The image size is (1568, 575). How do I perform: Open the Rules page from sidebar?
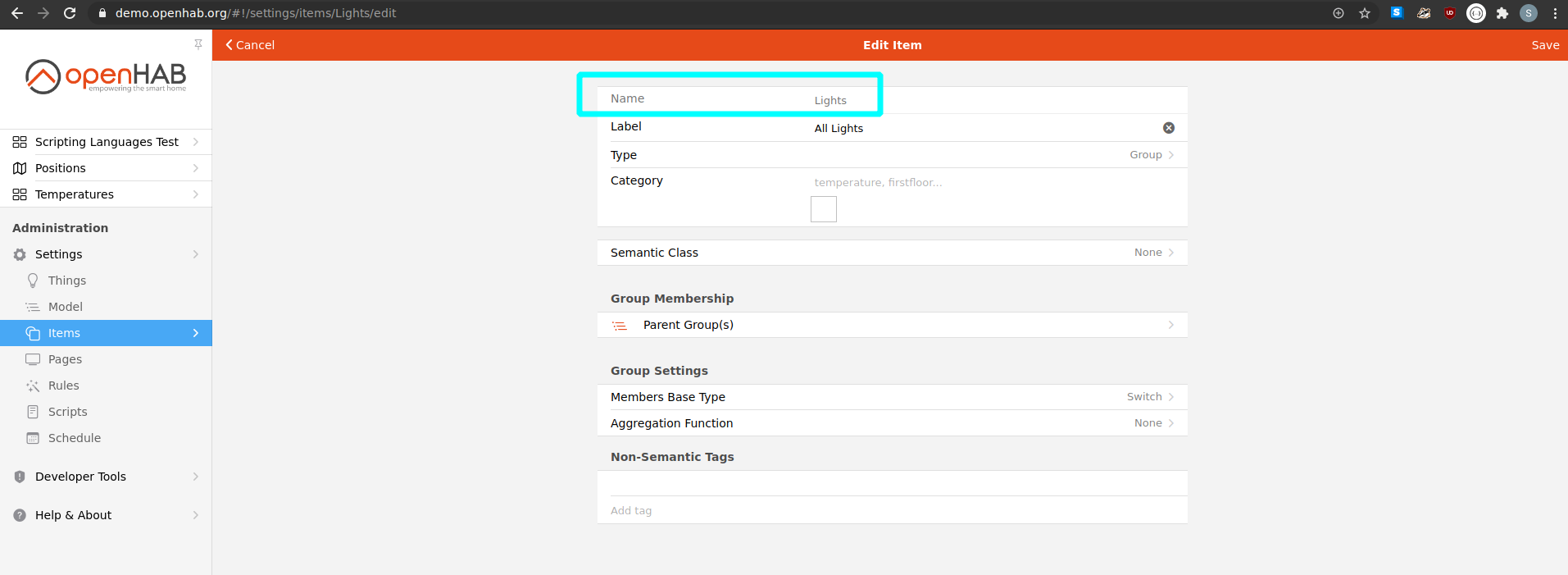tap(64, 386)
